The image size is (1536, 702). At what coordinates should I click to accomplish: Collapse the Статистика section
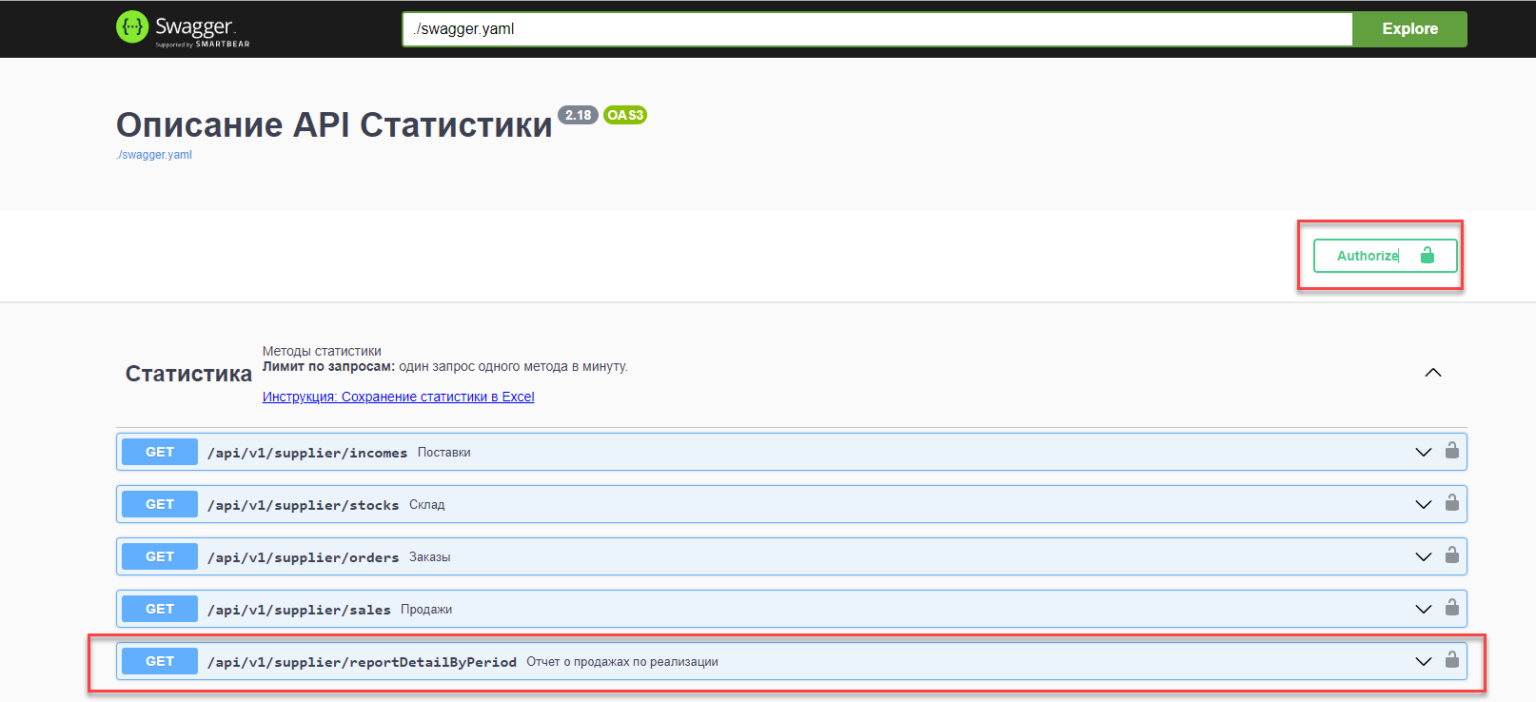pyautogui.click(x=1432, y=373)
